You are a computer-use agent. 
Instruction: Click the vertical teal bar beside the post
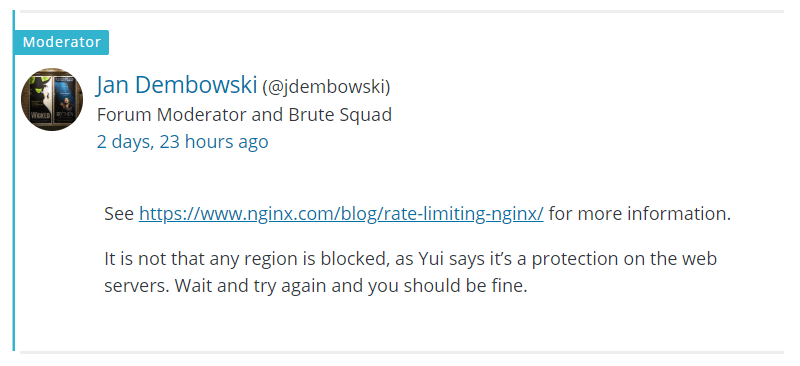coord(14,181)
